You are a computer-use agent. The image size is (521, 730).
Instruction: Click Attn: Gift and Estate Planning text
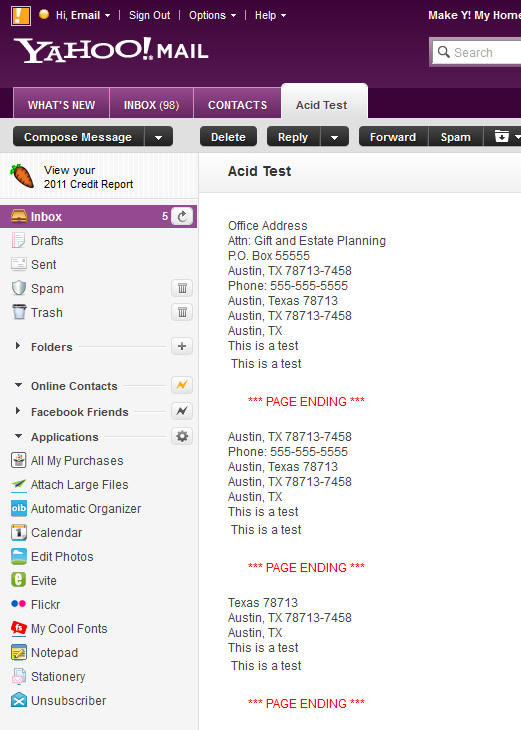(x=307, y=241)
